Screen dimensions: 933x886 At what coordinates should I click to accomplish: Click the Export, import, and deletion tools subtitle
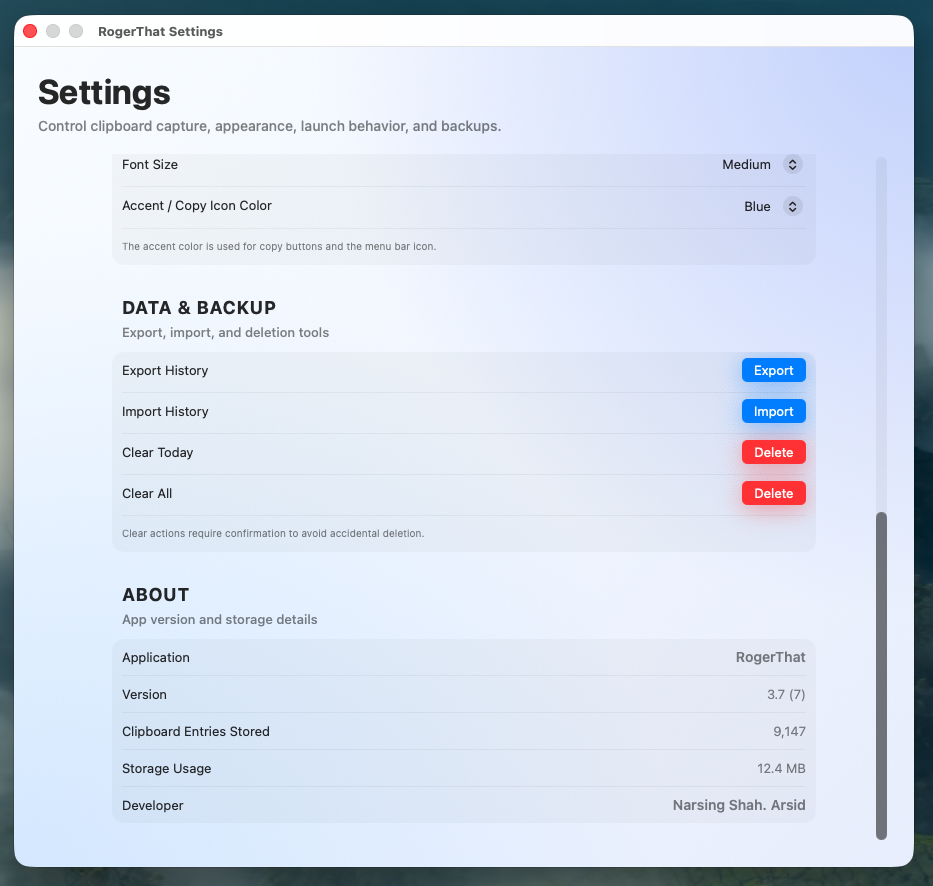[x=226, y=333]
